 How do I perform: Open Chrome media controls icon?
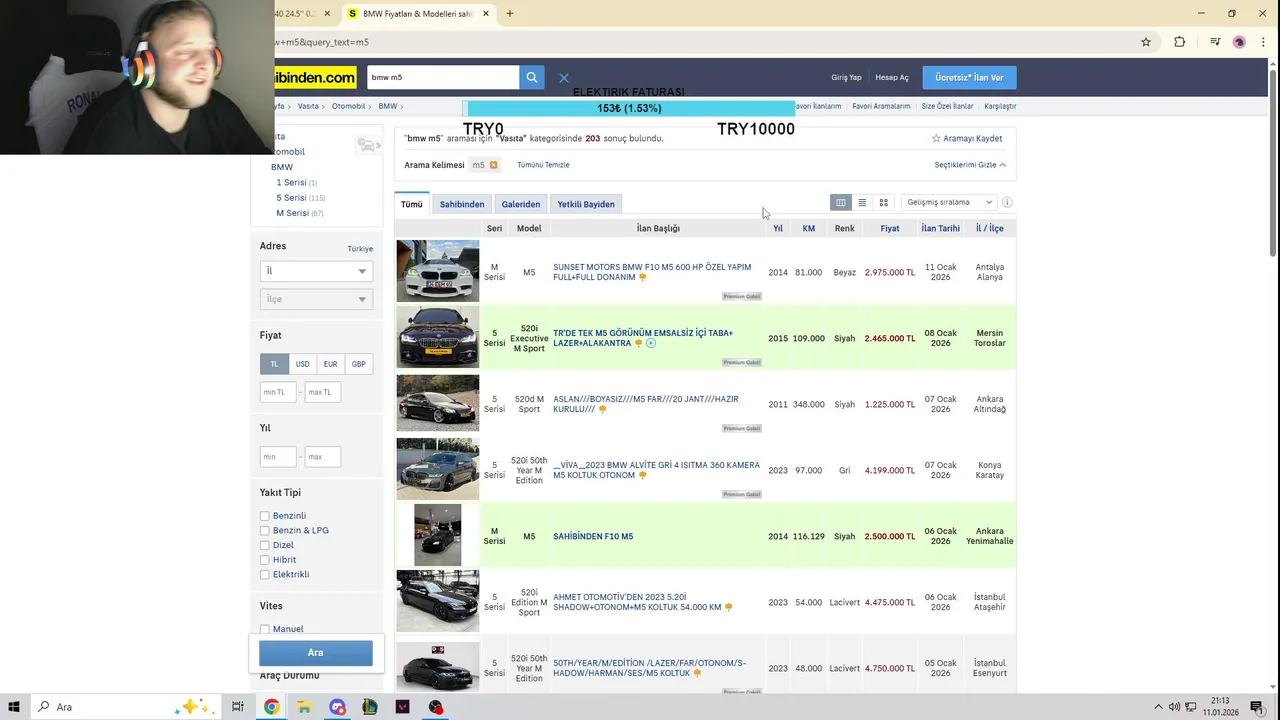(x=1215, y=42)
